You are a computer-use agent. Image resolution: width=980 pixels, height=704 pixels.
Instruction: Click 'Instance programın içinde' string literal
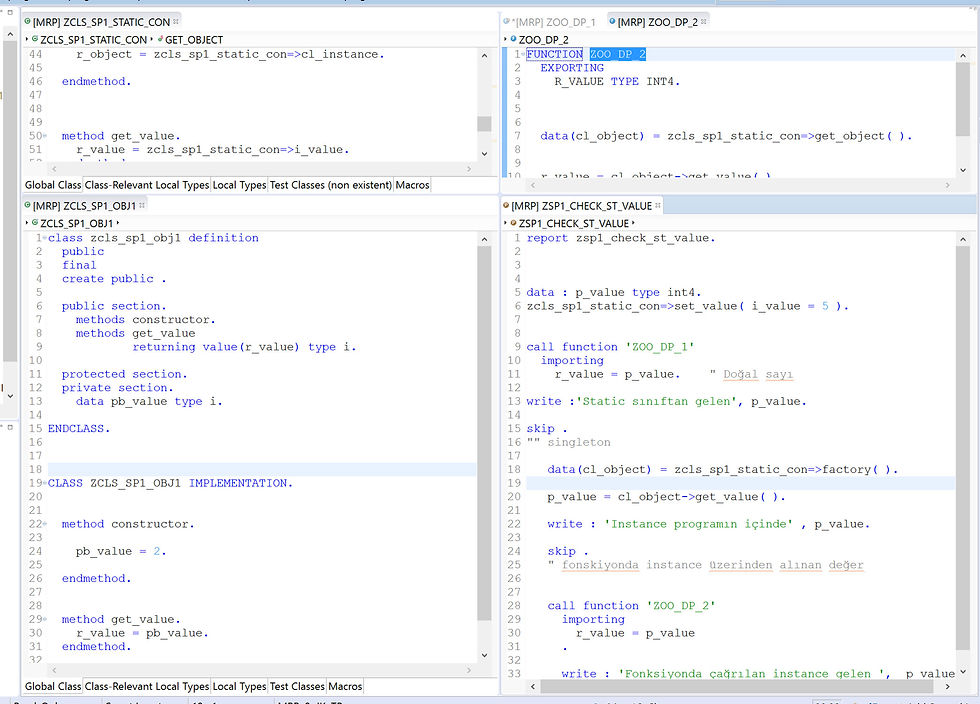click(x=698, y=524)
